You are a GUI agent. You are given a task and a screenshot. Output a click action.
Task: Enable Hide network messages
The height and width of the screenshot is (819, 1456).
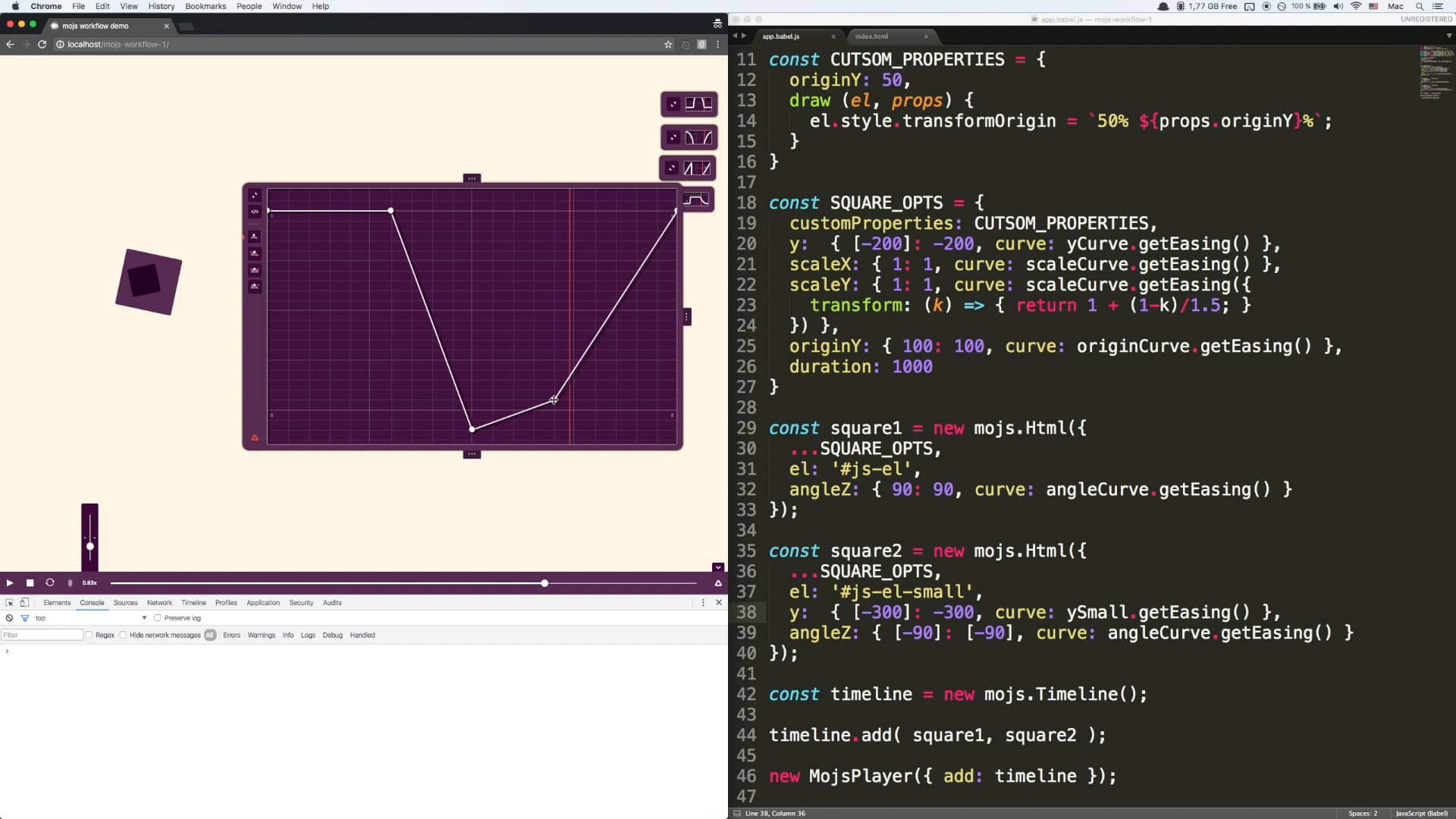pos(124,635)
